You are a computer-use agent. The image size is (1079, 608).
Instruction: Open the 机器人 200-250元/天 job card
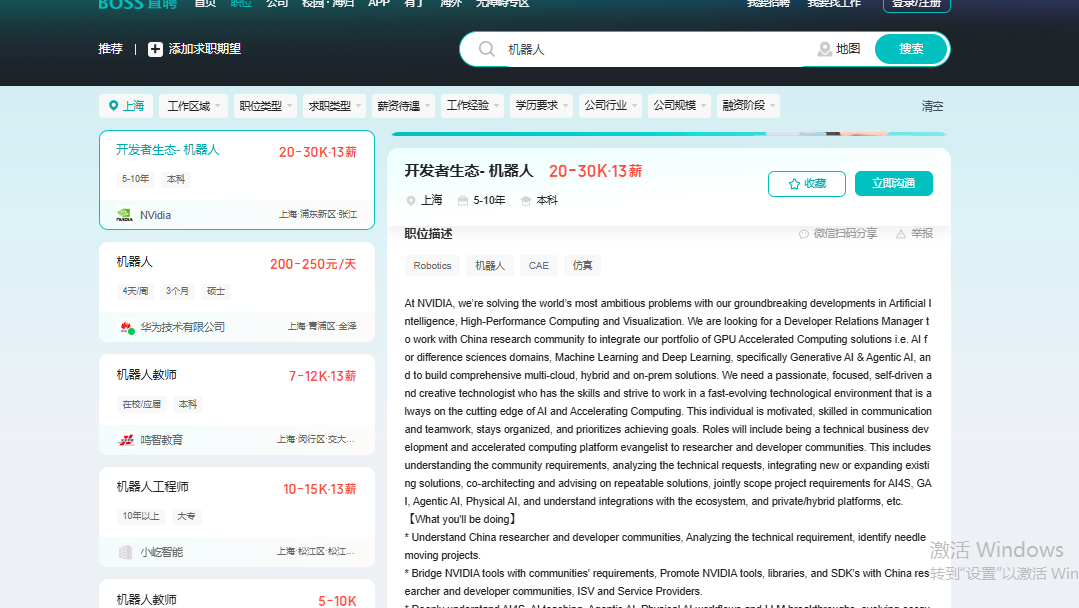coord(237,292)
